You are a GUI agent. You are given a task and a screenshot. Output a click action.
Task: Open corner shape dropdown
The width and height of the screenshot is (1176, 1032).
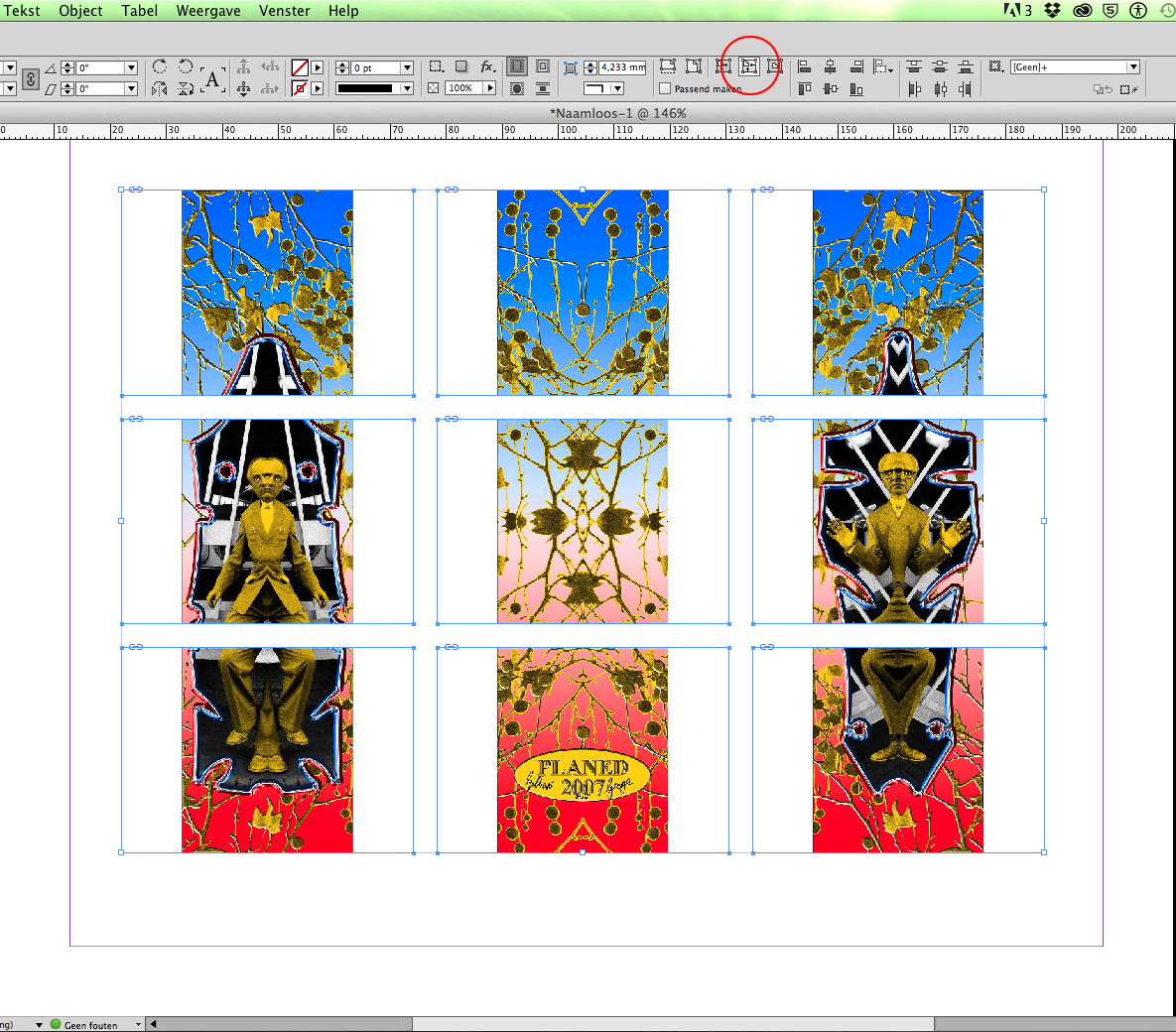pyautogui.click(x=617, y=88)
